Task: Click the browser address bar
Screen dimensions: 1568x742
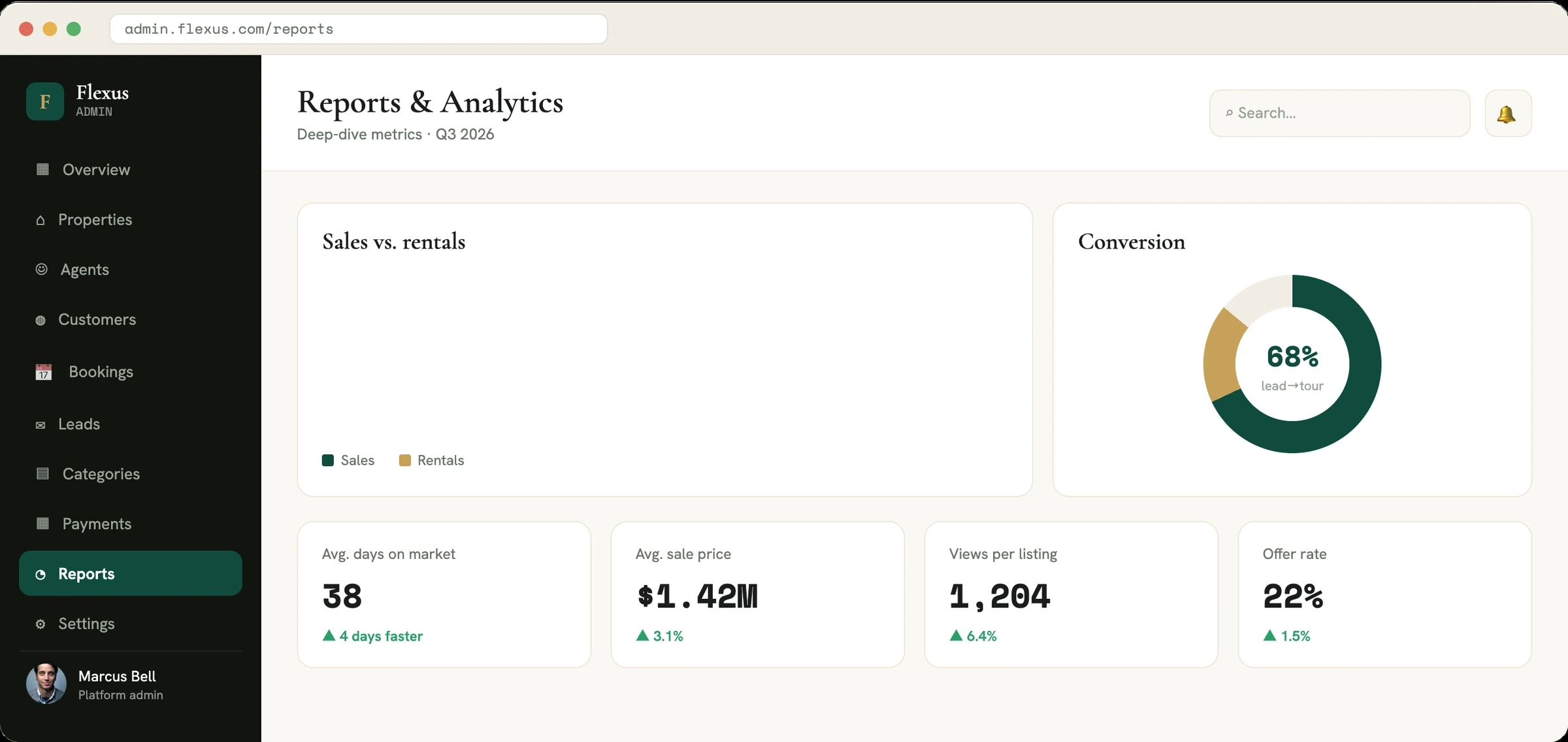Action: tap(359, 29)
